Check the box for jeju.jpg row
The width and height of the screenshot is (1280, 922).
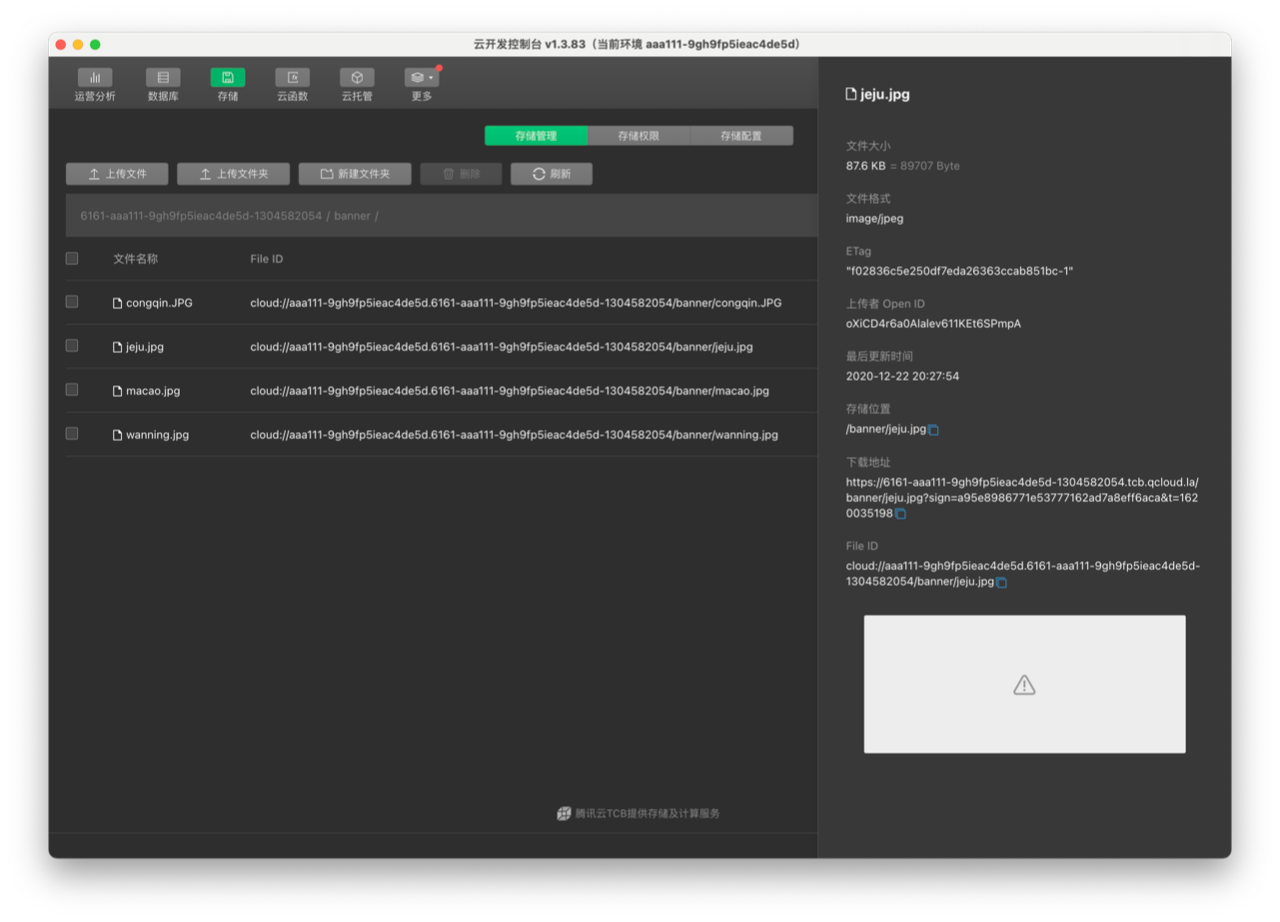pos(72,345)
